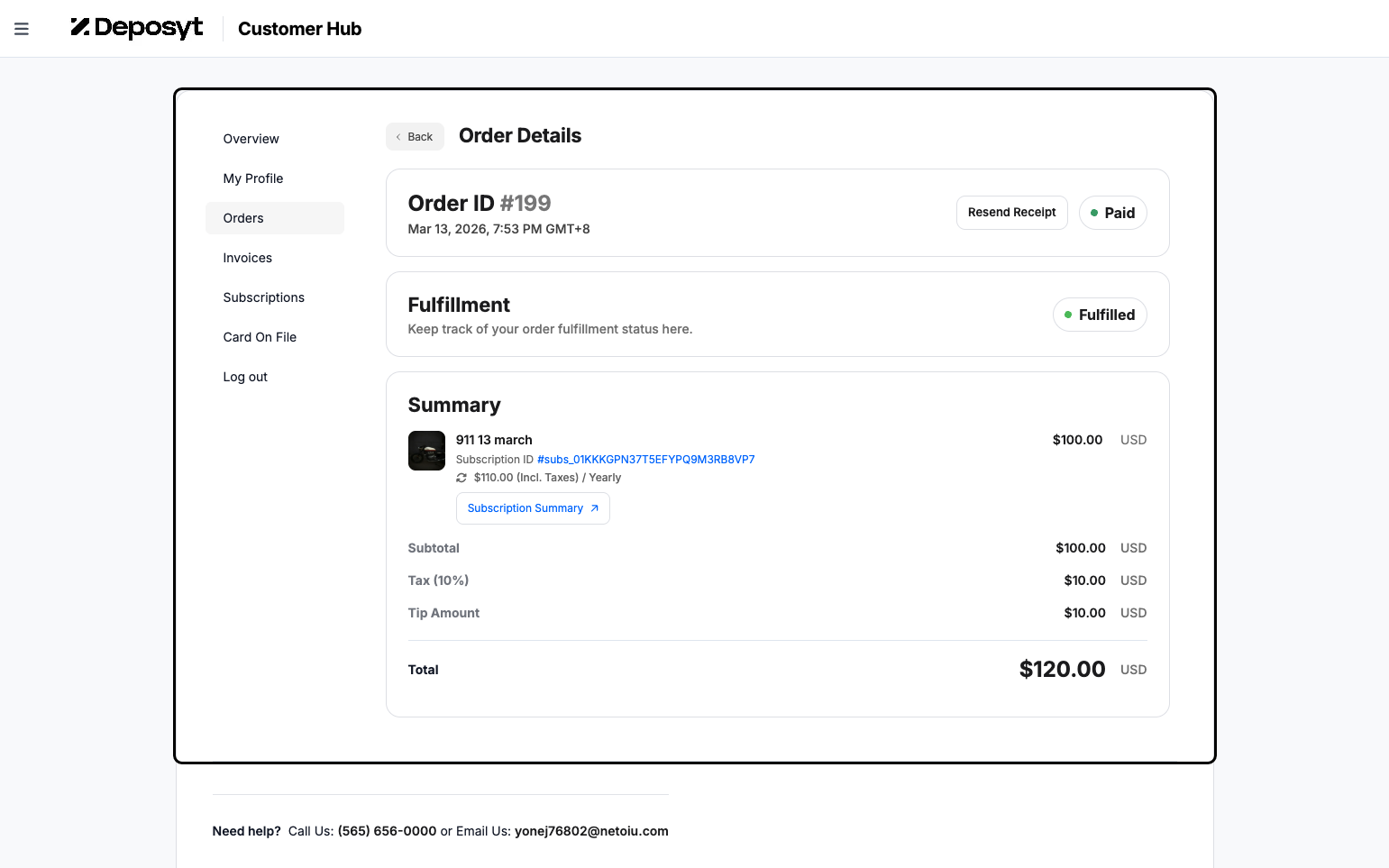Click the $110.00 (Incl. Taxes) / Yearly text
The width and height of the screenshot is (1389, 868).
[x=547, y=478]
